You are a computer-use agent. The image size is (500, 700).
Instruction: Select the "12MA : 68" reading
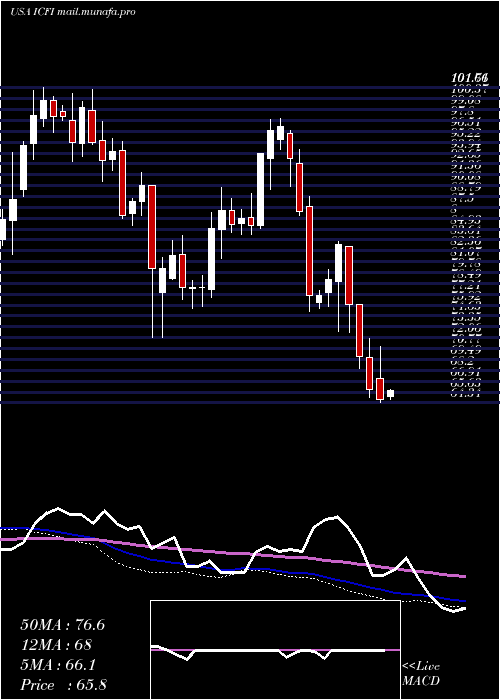[x=56, y=645]
